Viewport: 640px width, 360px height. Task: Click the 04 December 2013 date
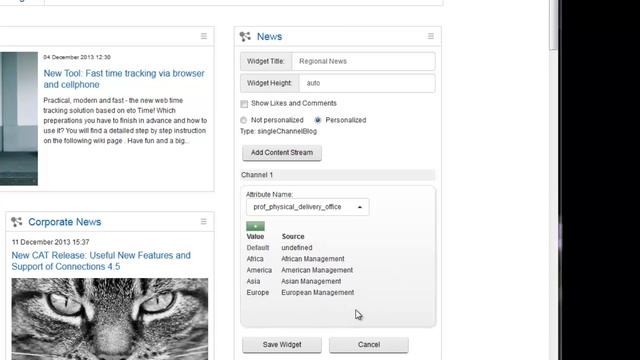point(77,57)
